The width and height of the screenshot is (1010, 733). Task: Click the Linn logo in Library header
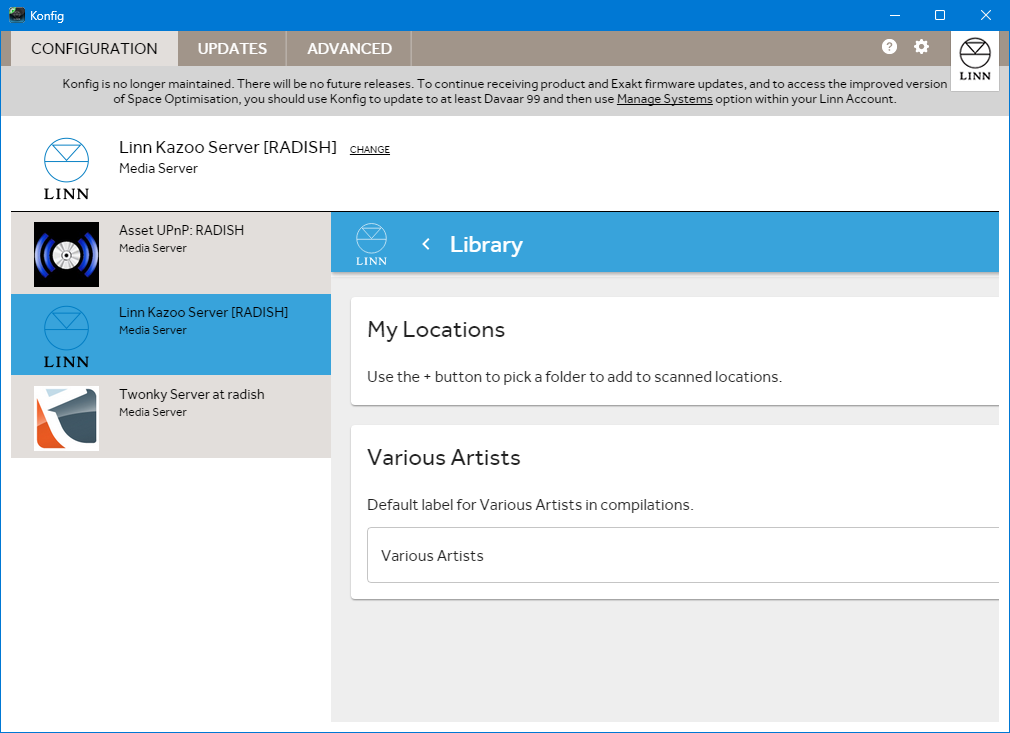pyautogui.click(x=371, y=244)
